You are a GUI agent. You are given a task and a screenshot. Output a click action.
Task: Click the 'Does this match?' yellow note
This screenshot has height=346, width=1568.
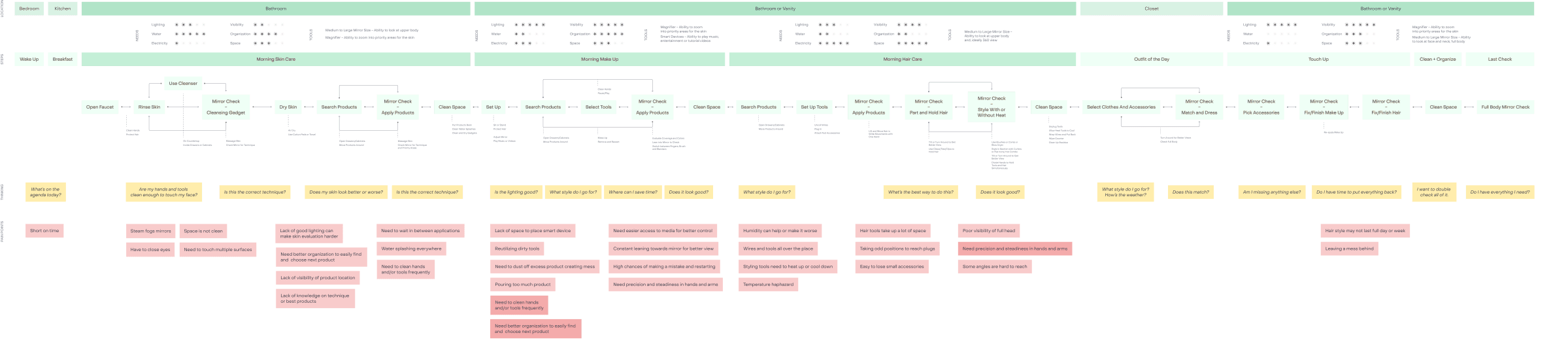coord(1190,192)
